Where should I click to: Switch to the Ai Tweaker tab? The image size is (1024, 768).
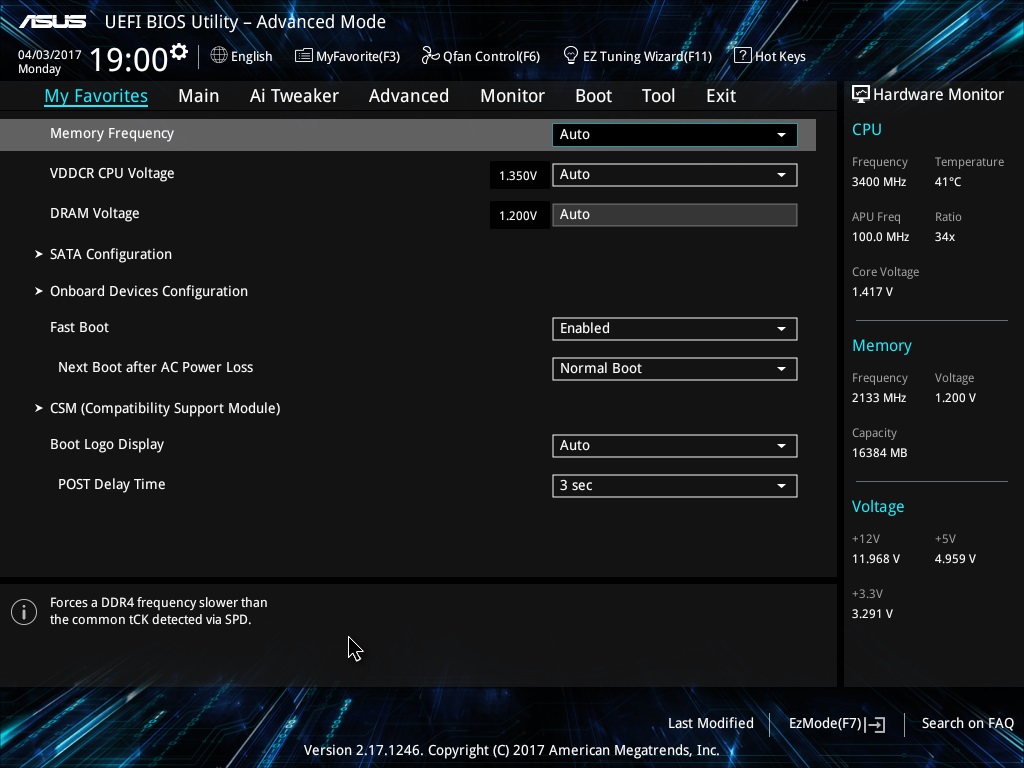tap(294, 96)
